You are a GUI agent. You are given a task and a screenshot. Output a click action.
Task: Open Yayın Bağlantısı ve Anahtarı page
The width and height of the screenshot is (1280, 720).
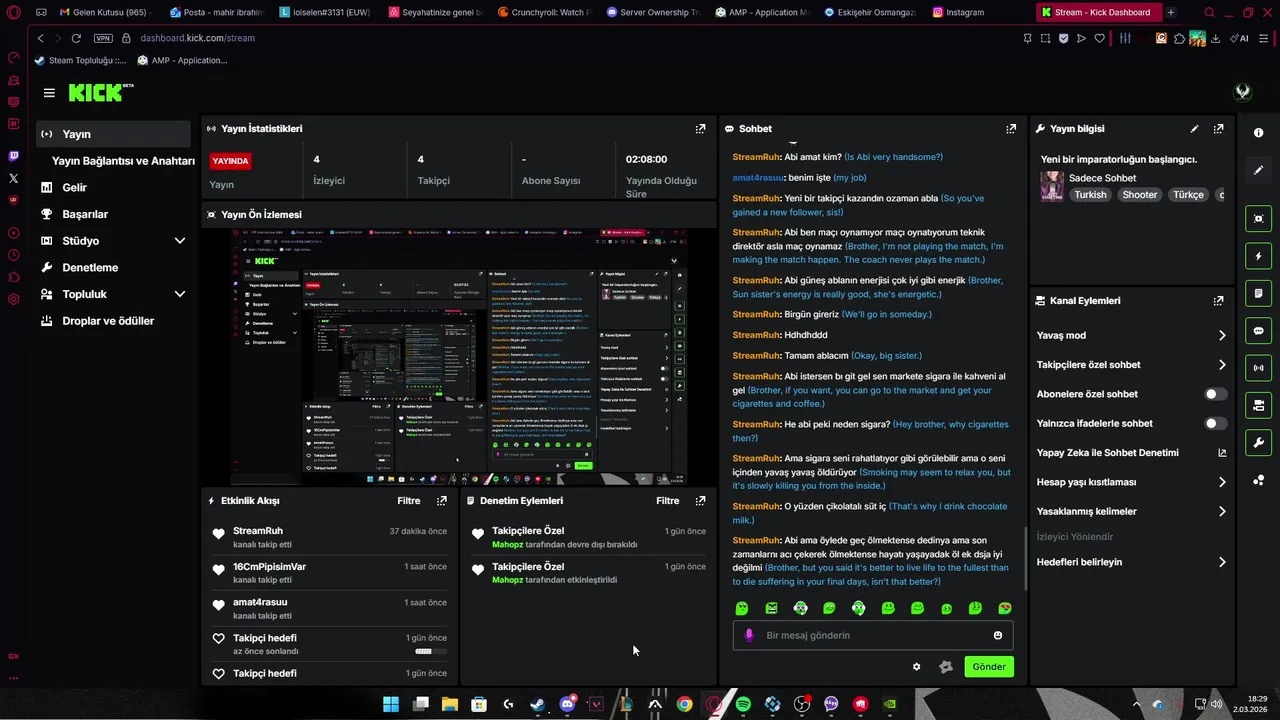[123, 161]
